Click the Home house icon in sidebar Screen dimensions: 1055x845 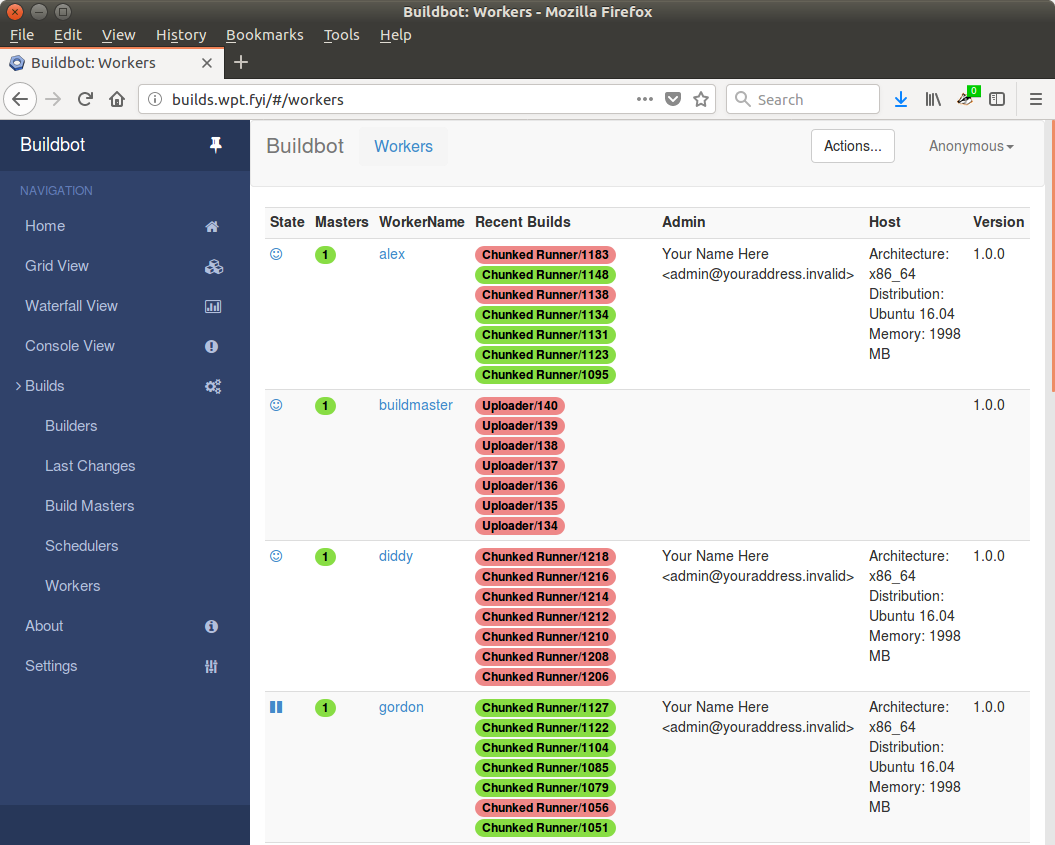(x=212, y=226)
